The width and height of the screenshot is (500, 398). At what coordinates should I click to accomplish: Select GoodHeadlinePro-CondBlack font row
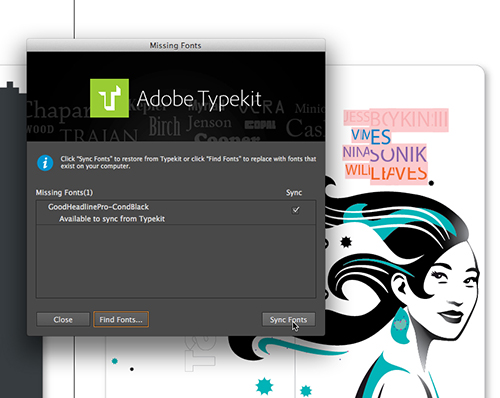coord(176,213)
